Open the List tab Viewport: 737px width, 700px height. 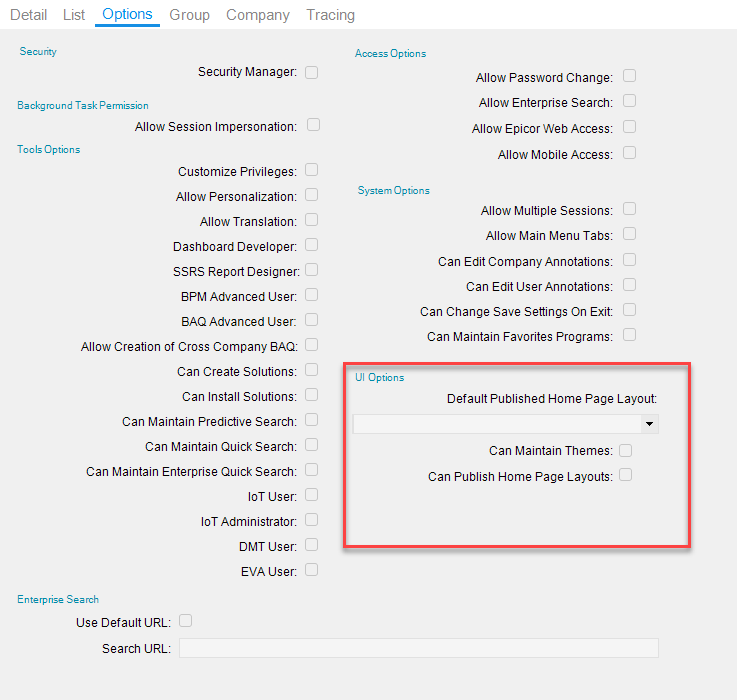point(74,15)
